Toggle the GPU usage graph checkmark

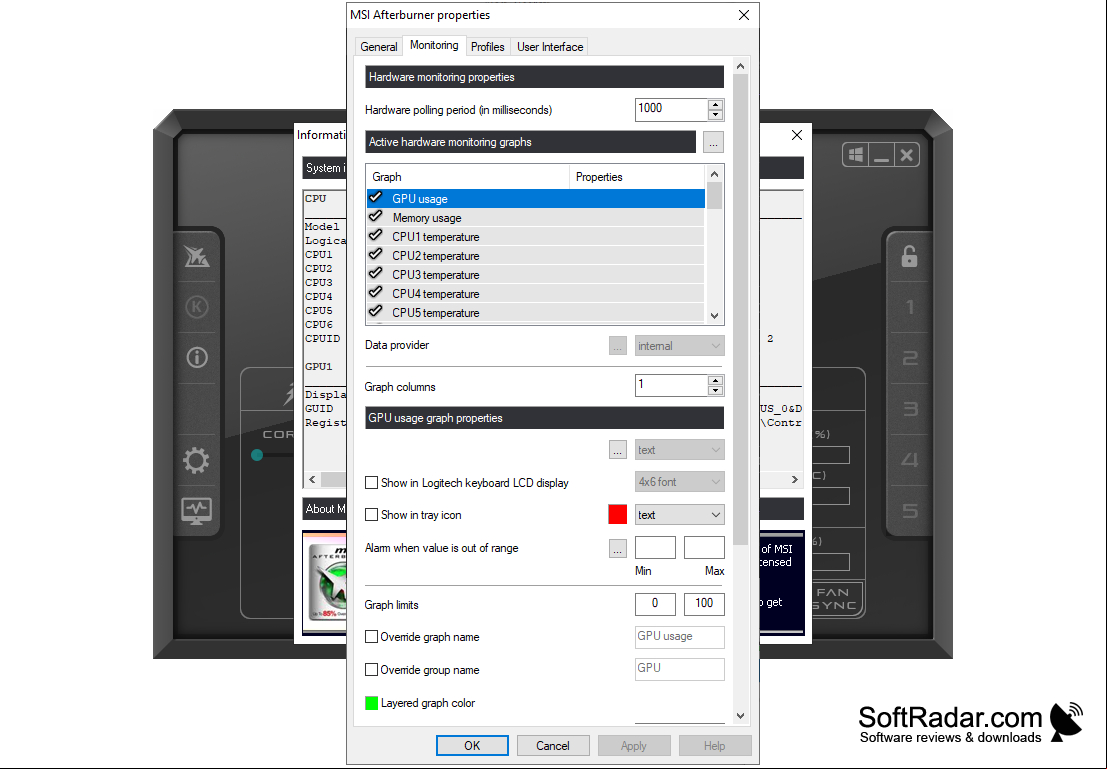click(x=376, y=198)
